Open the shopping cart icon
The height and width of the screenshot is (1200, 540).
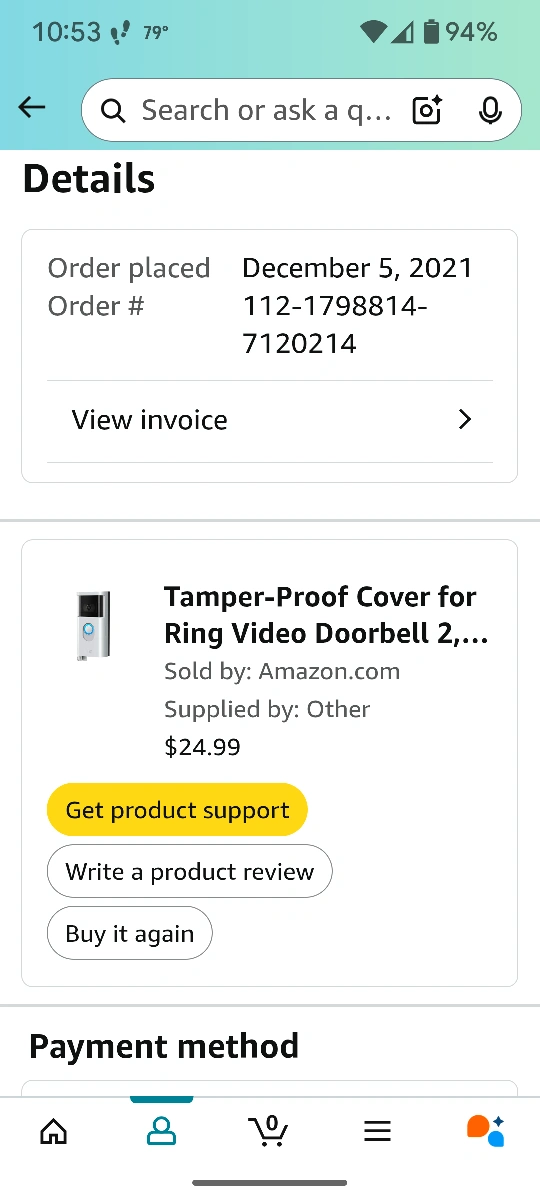(268, 1130)
